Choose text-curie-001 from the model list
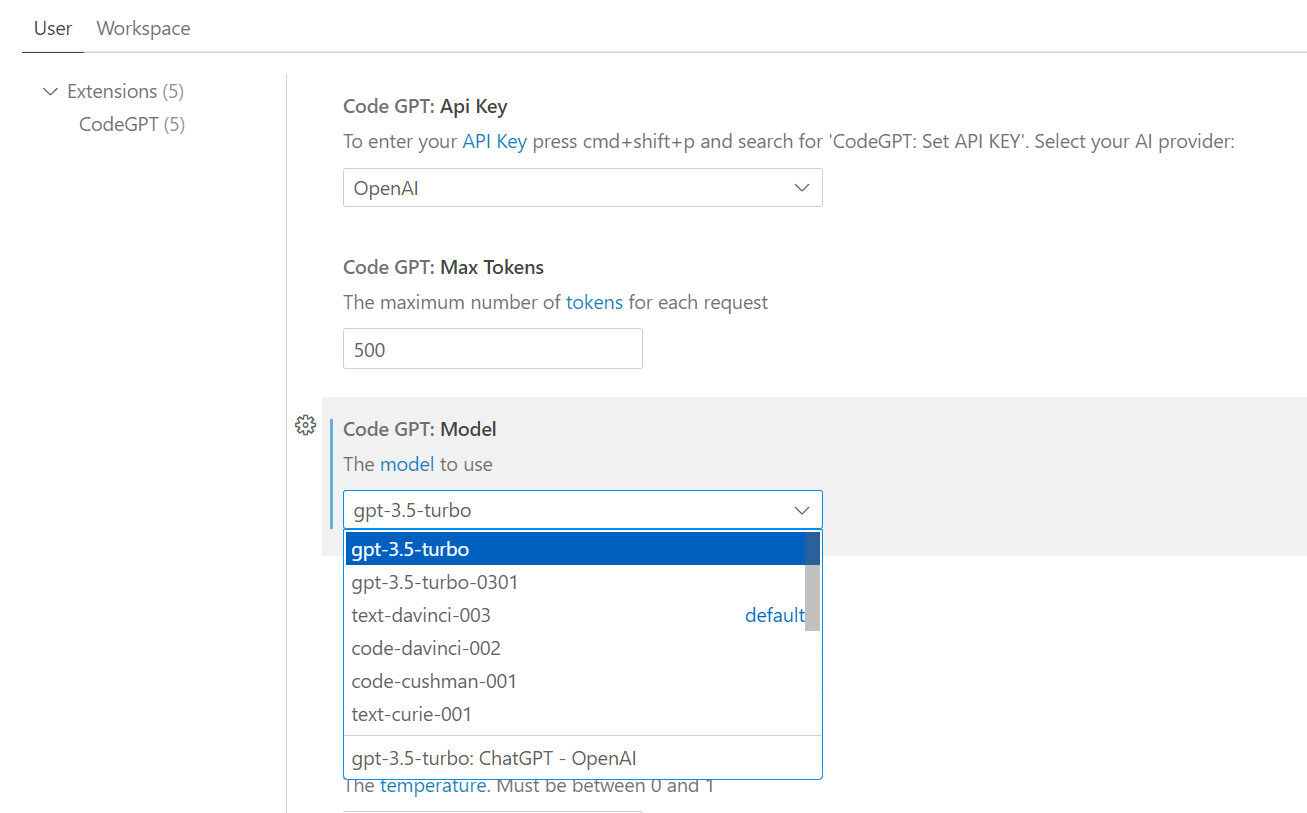1307x813 pixels. (576, 714)
